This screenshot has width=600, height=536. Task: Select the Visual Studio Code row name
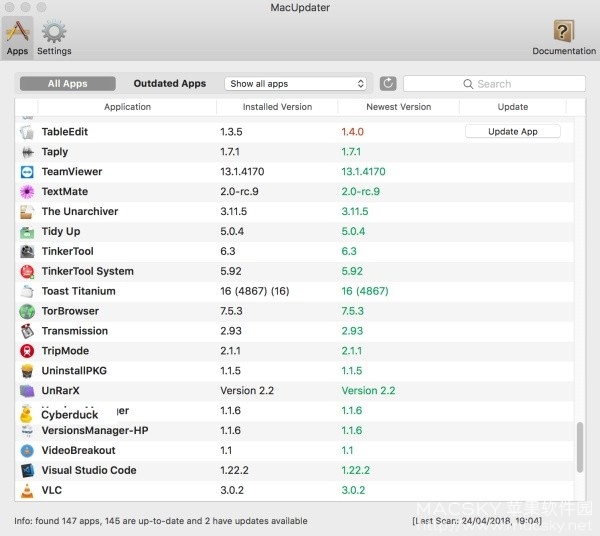tap(89, 470)
